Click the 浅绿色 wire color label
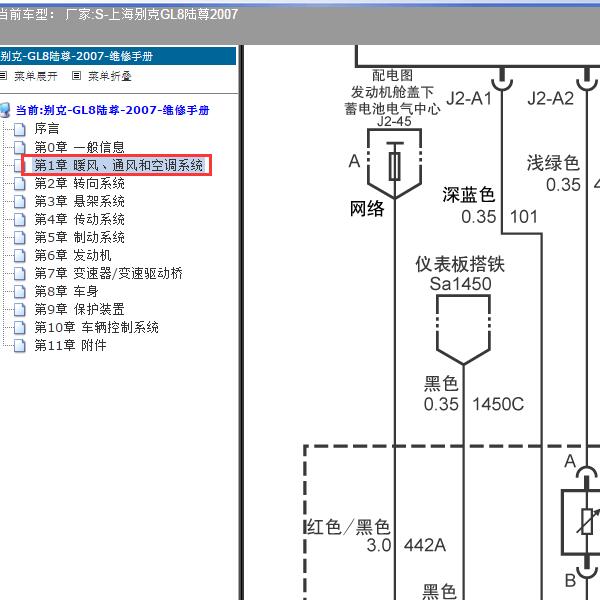This screenshot has height=600, width=600. pyautogui.click(x=553, y=163)
